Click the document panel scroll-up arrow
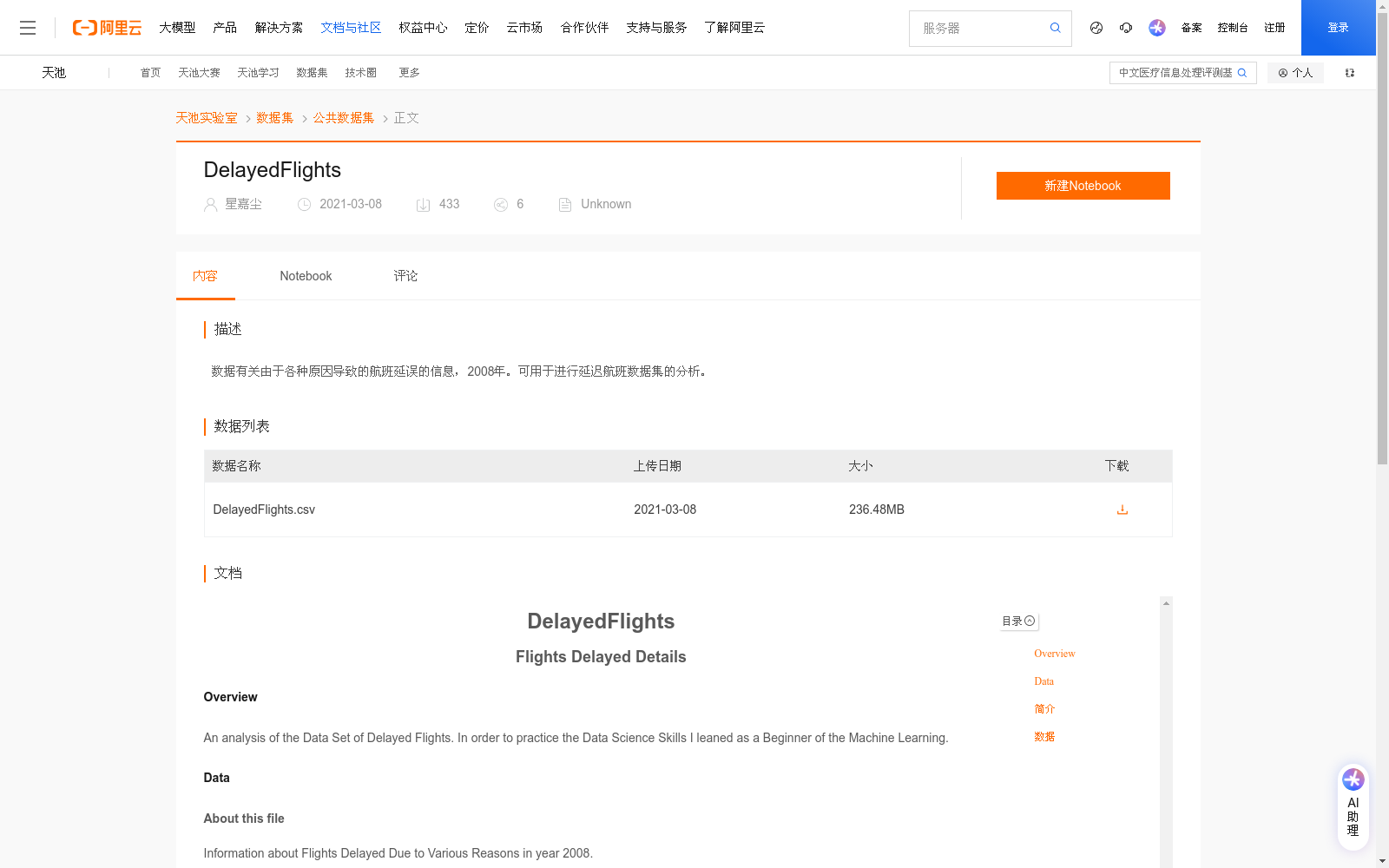The image size is (1389, 868). 1166,603
